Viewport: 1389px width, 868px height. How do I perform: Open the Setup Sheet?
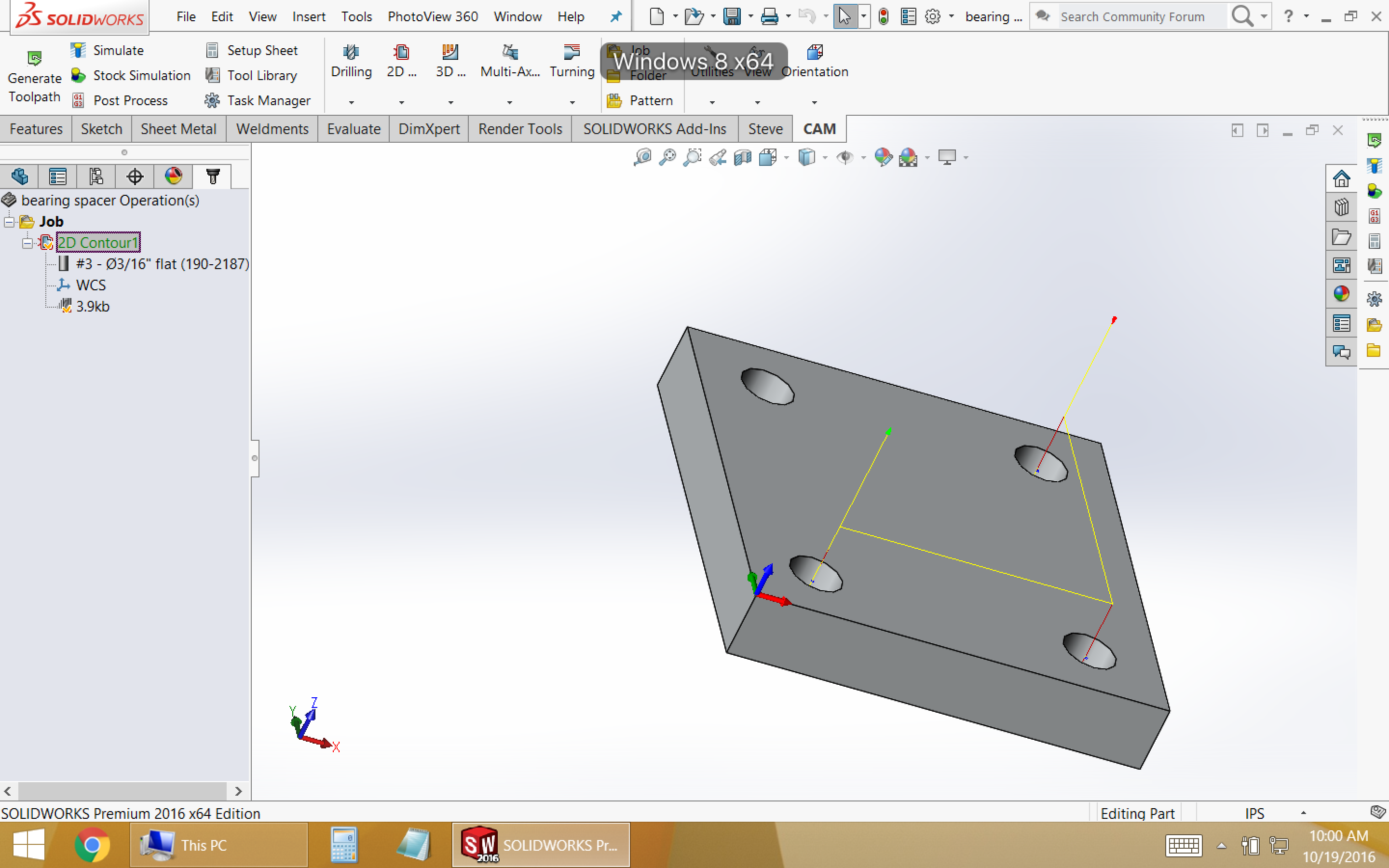(x=252, y=51)
